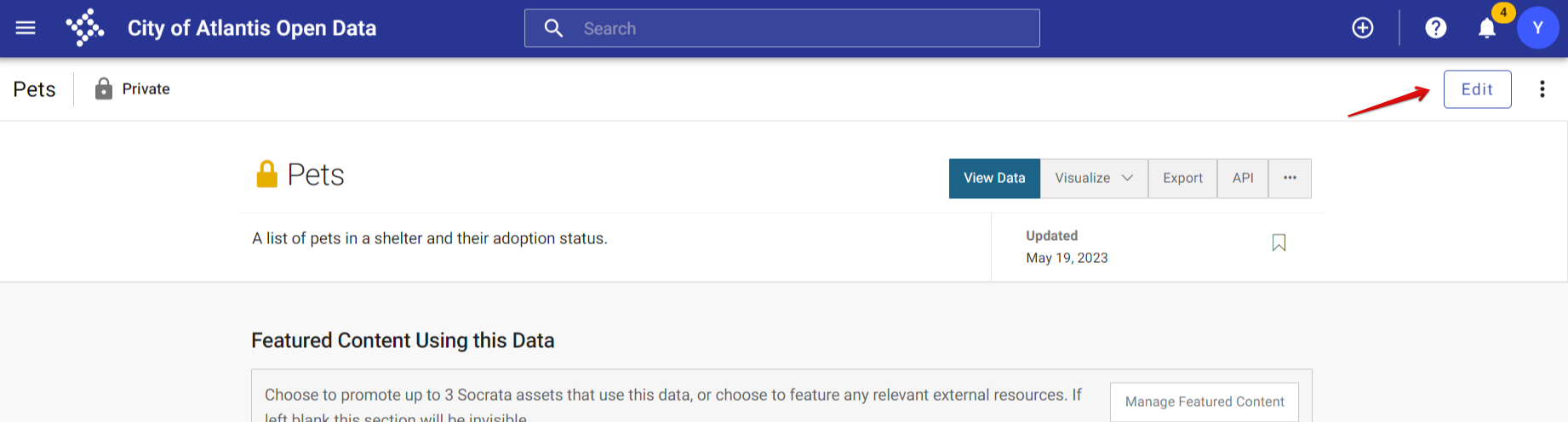Click the Edit button
This screenshot has height=422, width=1568.
click(1477, 89)
